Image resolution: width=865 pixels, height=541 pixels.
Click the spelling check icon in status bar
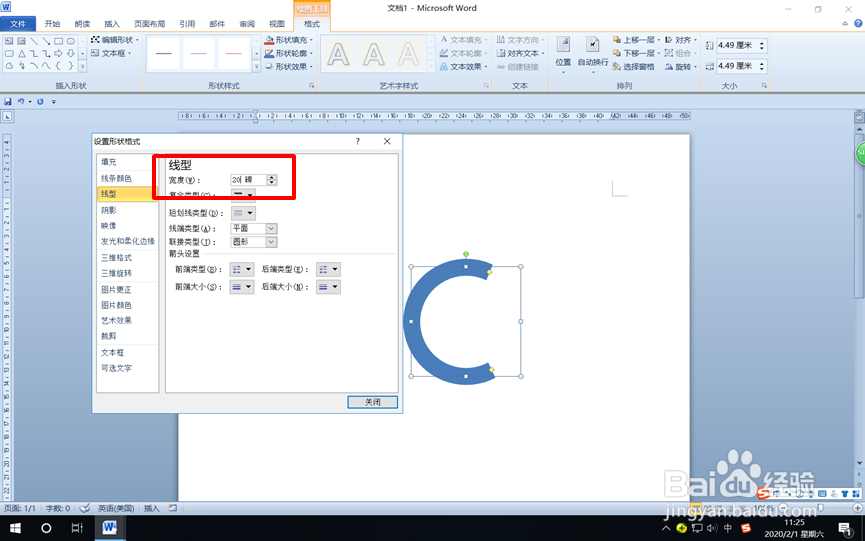[85, 508]
